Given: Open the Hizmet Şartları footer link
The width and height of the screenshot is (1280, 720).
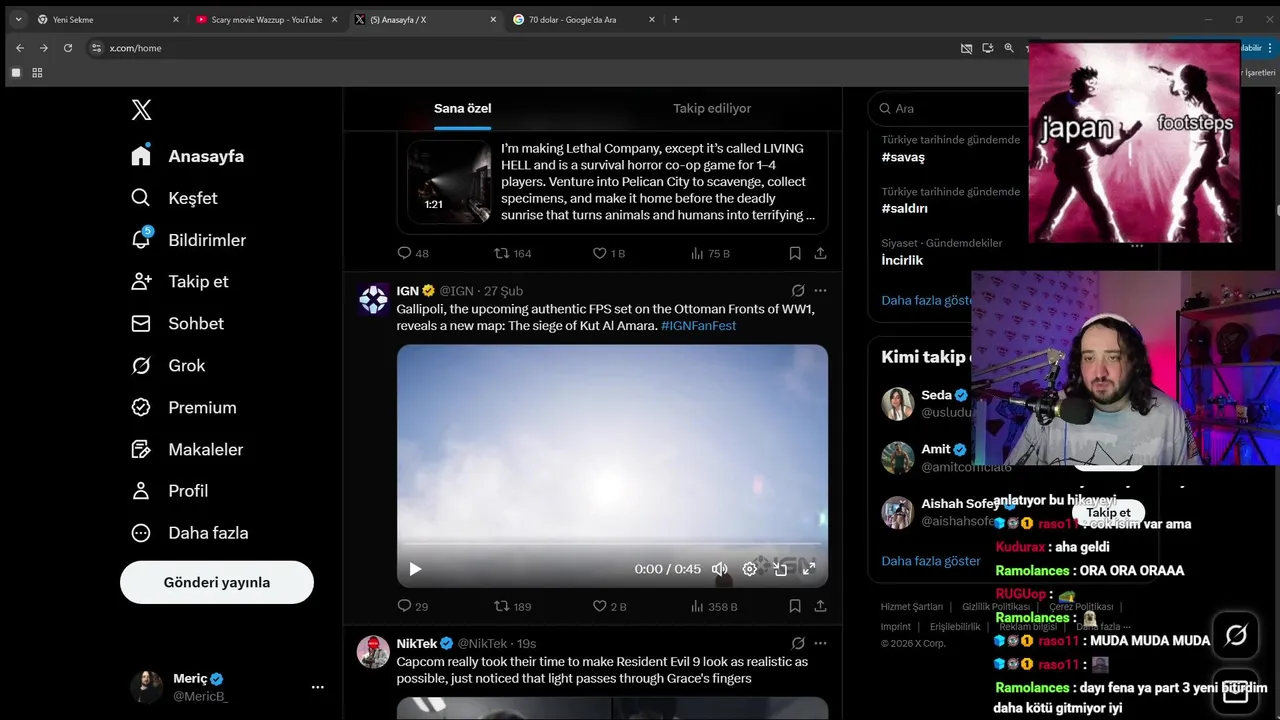Looking at the screenshot, I should click(912, 607).
